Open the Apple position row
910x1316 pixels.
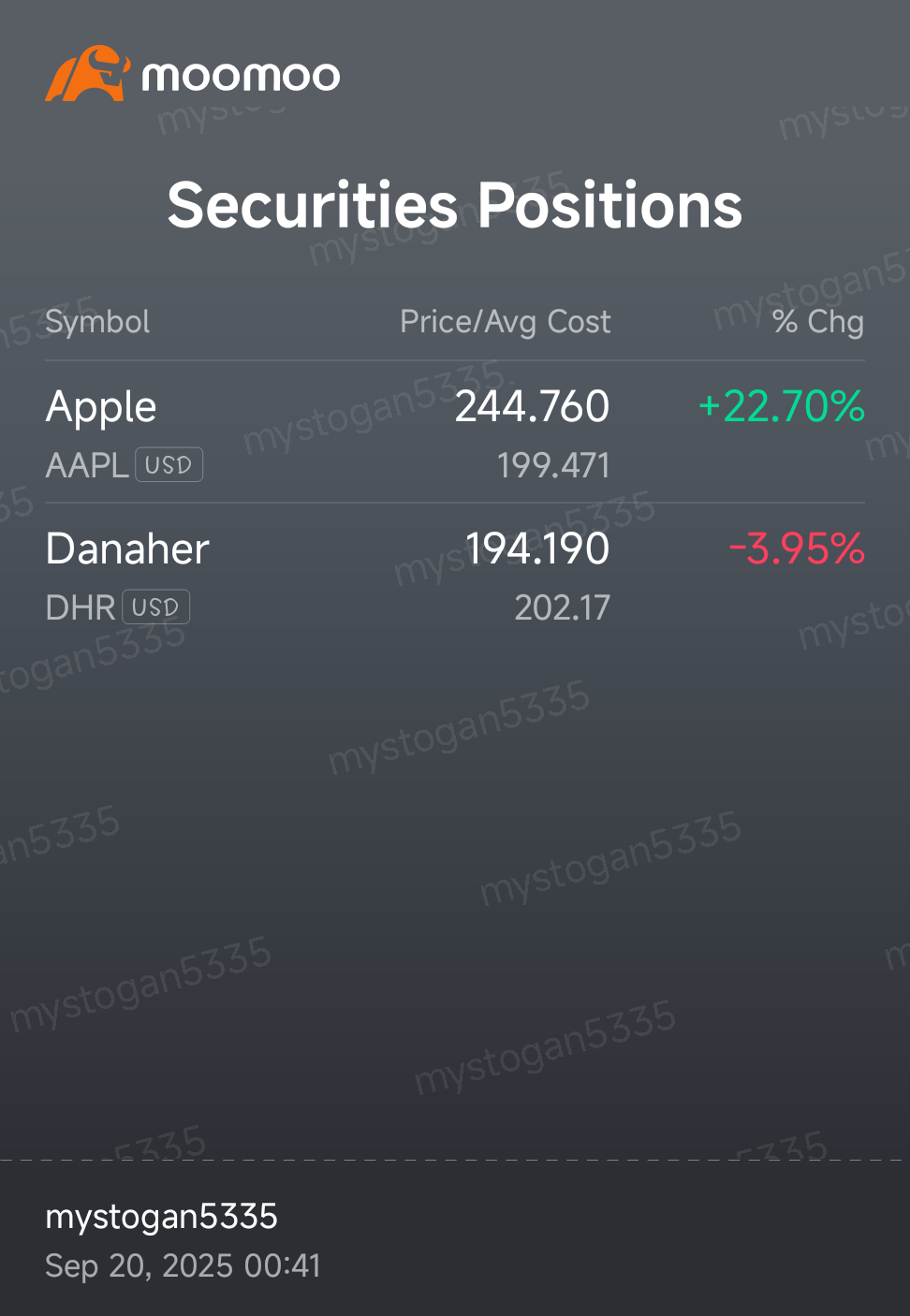(455, 432)
